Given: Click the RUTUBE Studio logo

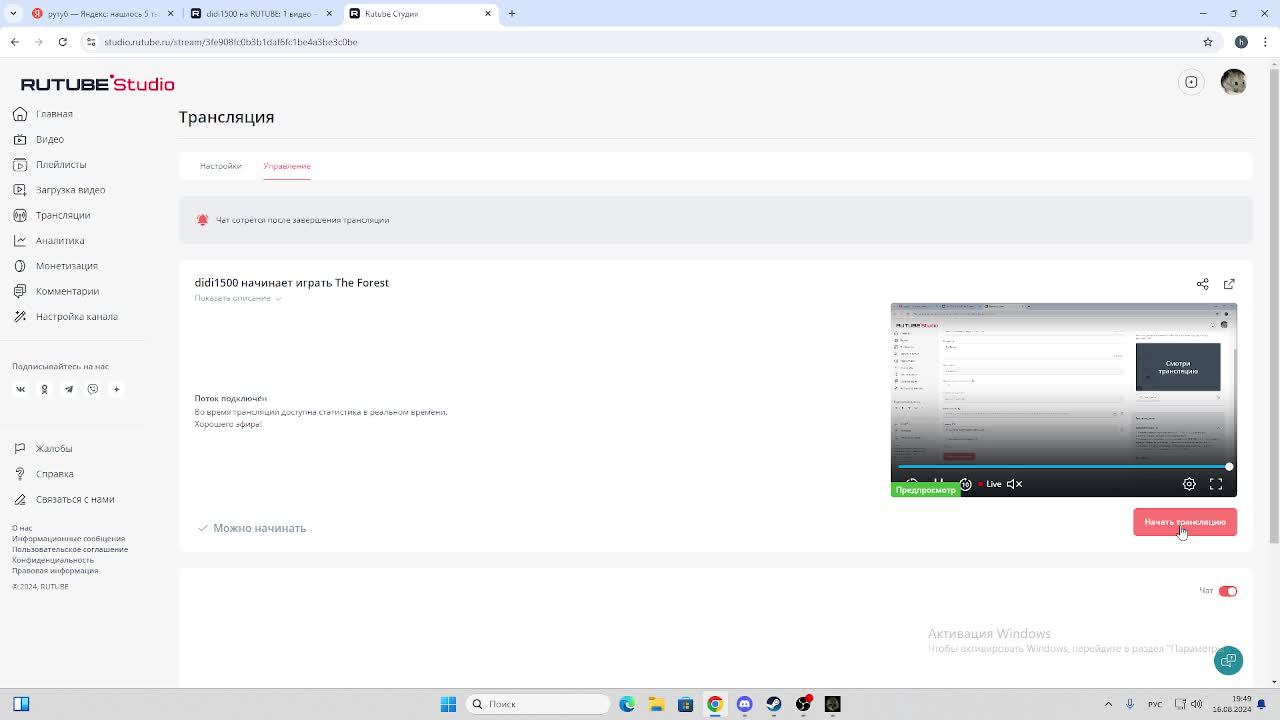Looking at the screenshot, I should pos(97,84).
